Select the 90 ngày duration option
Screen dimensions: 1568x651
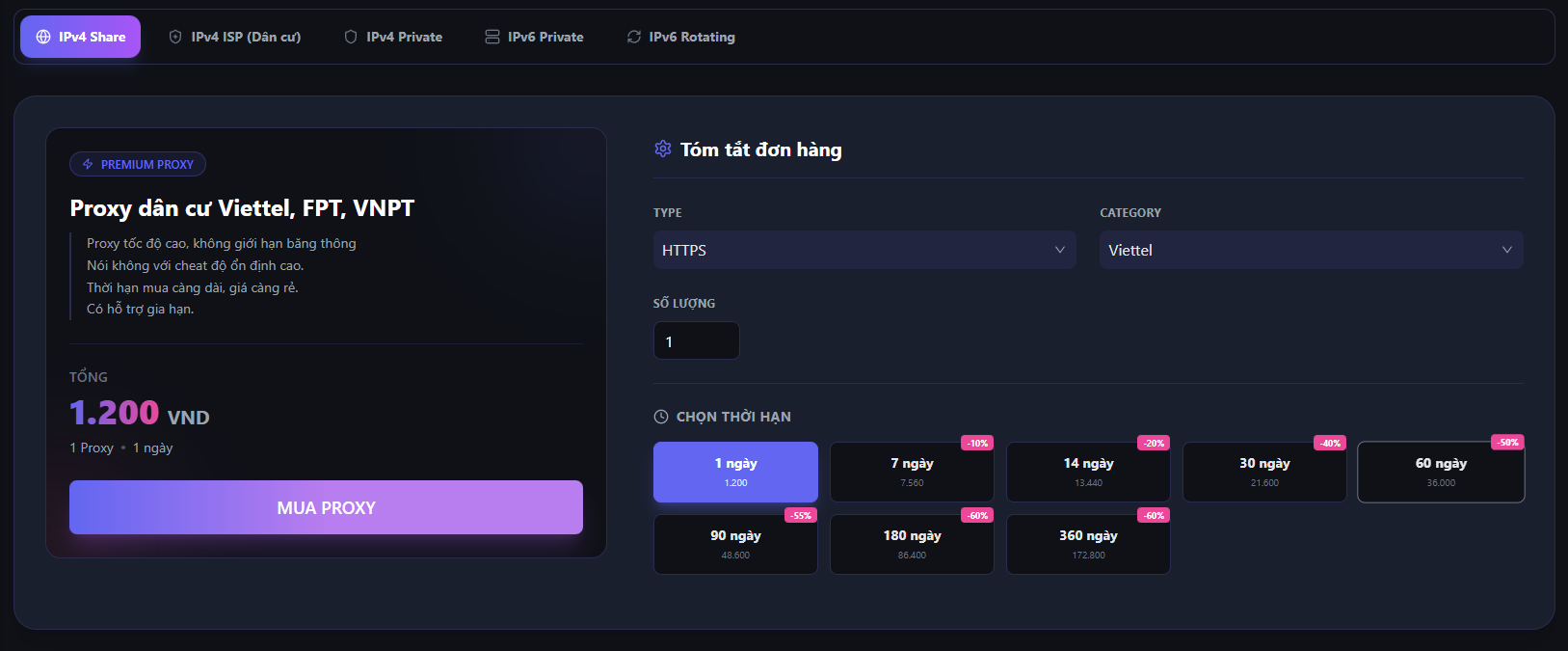click(735, 544)
